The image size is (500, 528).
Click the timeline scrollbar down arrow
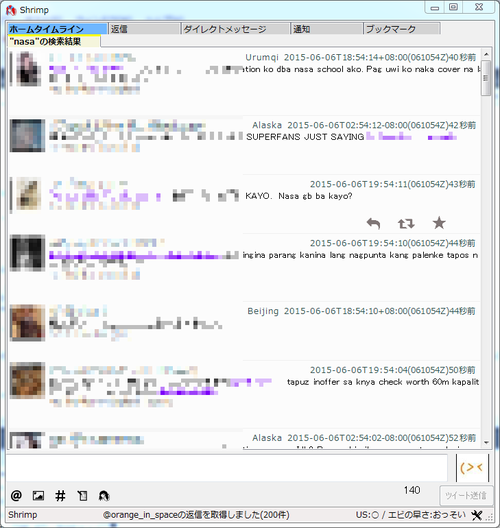[486, 442]
